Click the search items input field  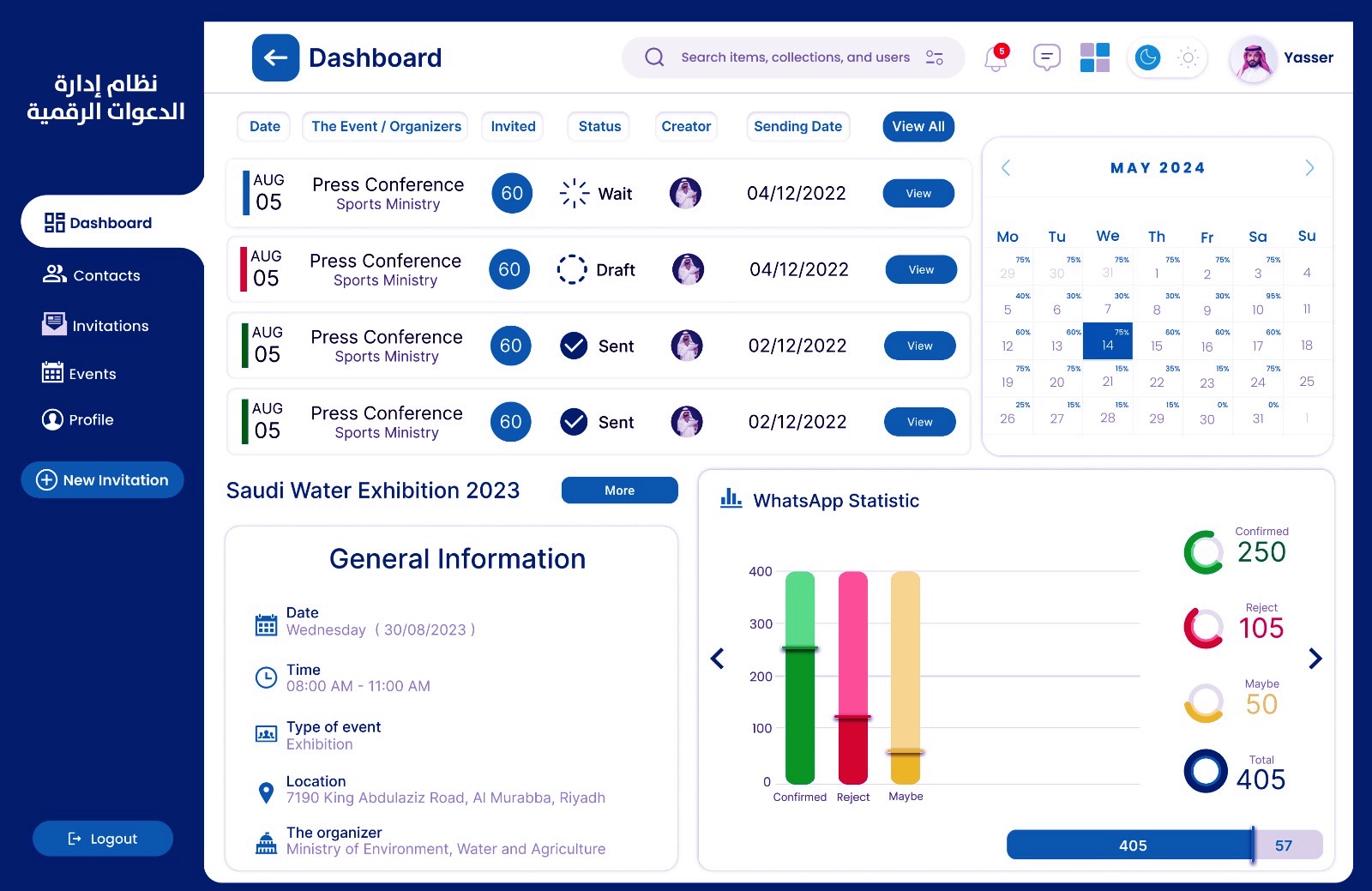(795, 57)
